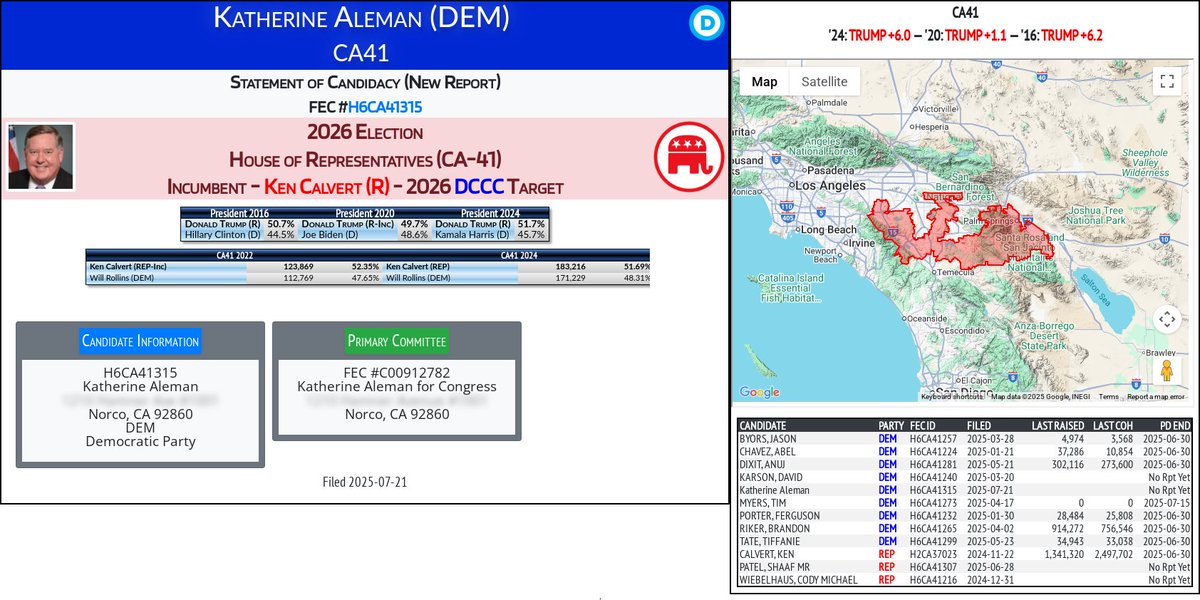Select the PATEL, SHAAF MR candidate row
1200x600 pixels.
click(965, 567)
